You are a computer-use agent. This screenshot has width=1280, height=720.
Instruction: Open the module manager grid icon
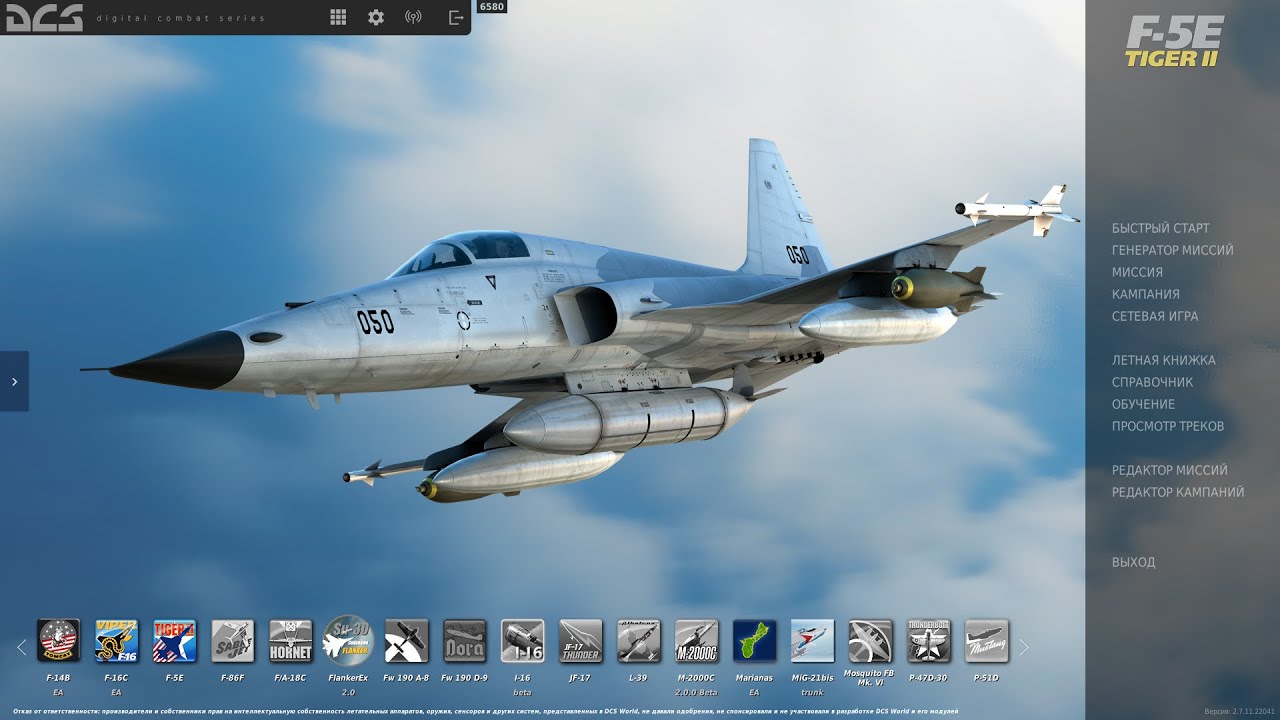[338, 17]
